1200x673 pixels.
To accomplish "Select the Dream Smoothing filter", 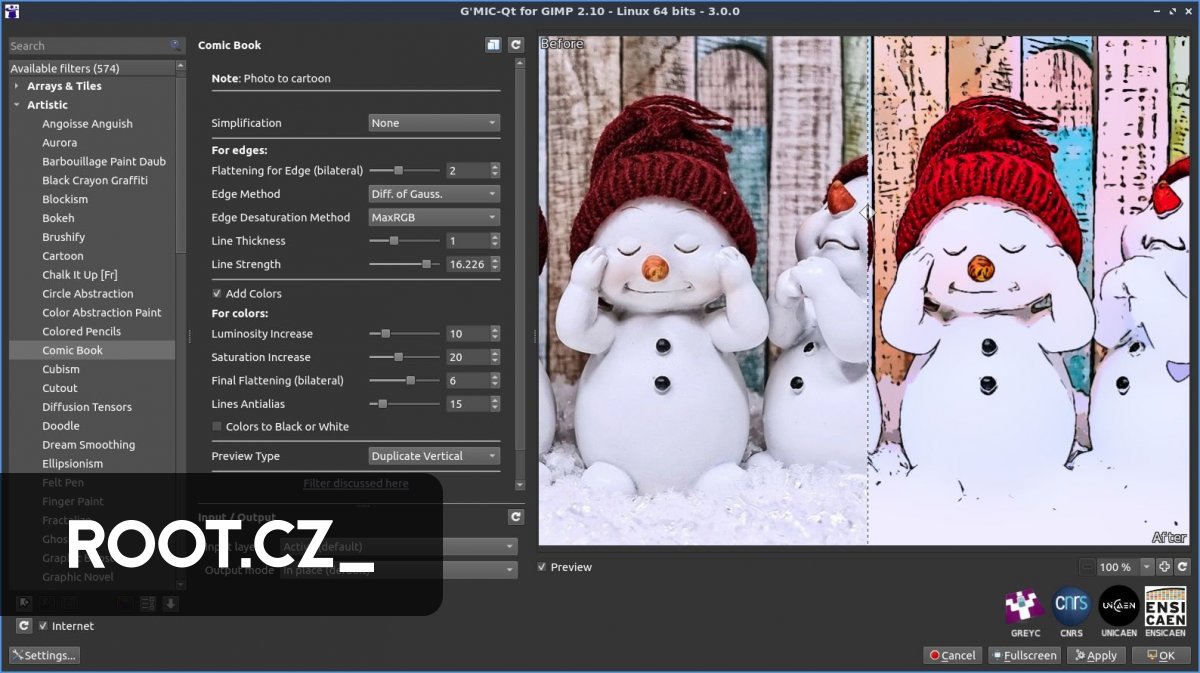I will (88, 445).
